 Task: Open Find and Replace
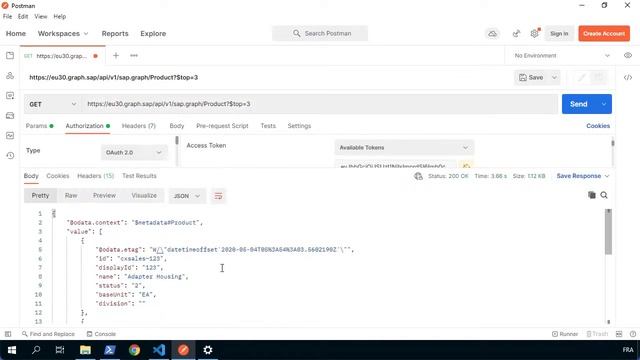coord(48,334)
